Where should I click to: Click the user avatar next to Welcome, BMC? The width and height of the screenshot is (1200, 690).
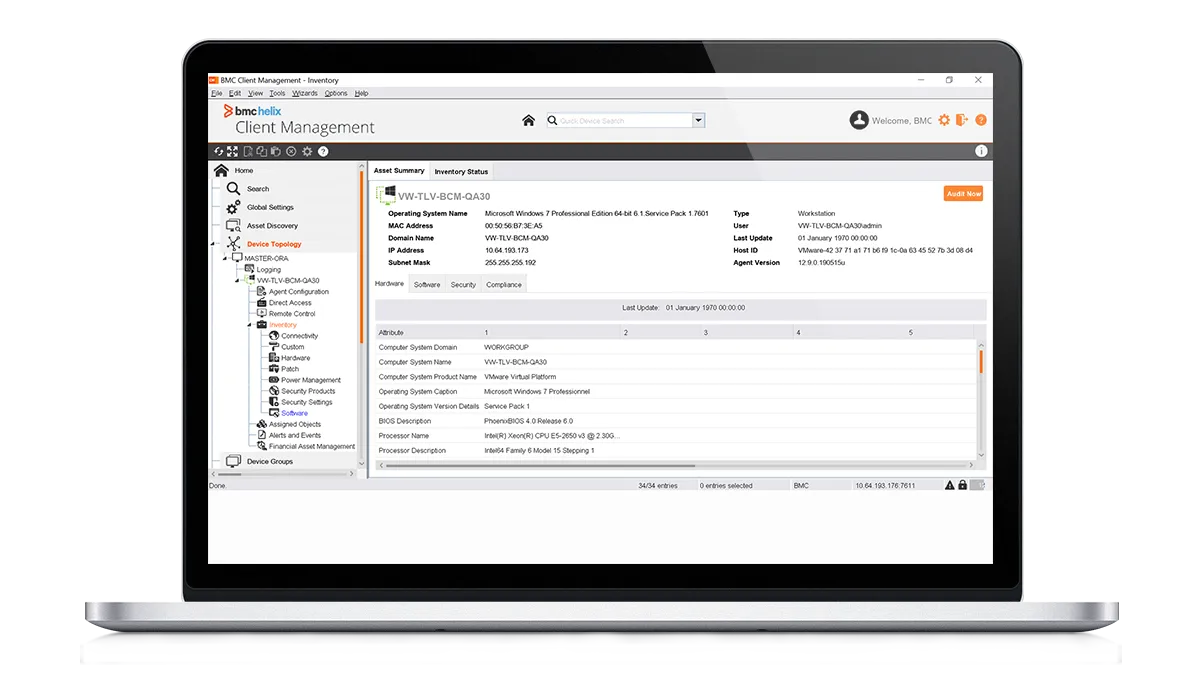point(859,120)
